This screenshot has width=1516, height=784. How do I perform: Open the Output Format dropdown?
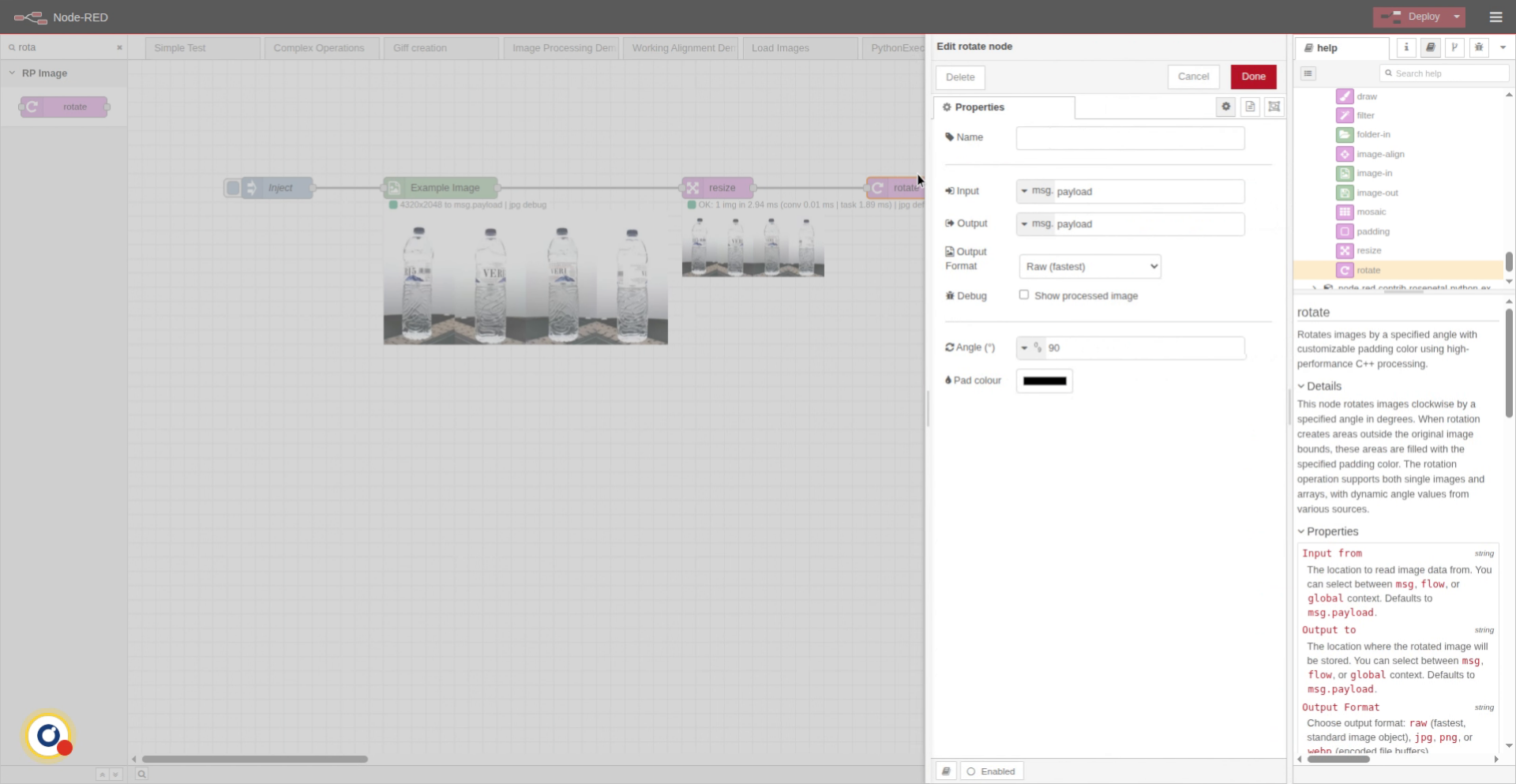pyautogui.click(x=1090, y=267)
